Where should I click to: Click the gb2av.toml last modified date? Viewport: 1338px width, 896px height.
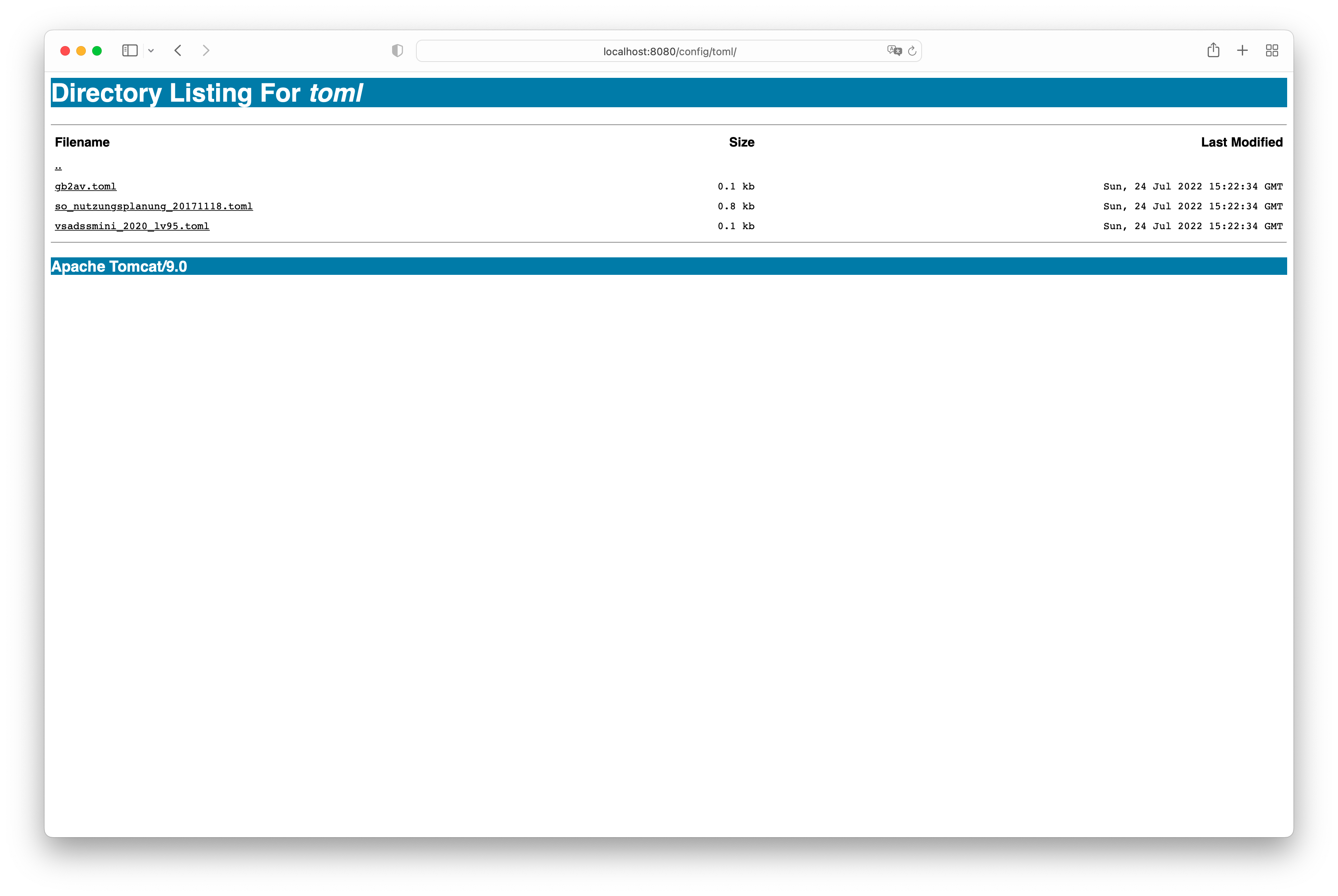coord(1193,186)
